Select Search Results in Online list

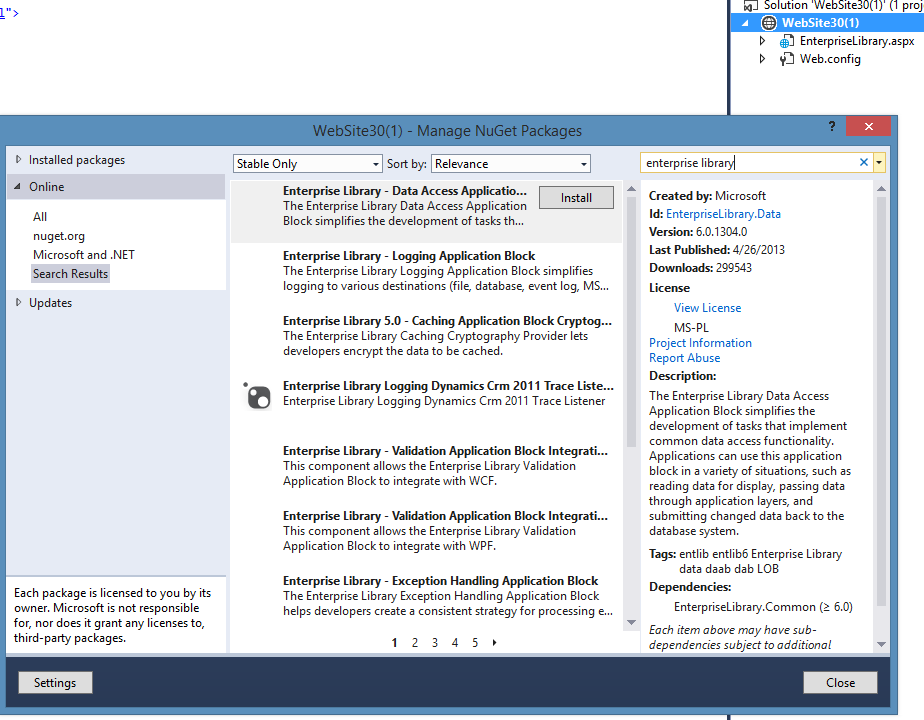(71, 274)
